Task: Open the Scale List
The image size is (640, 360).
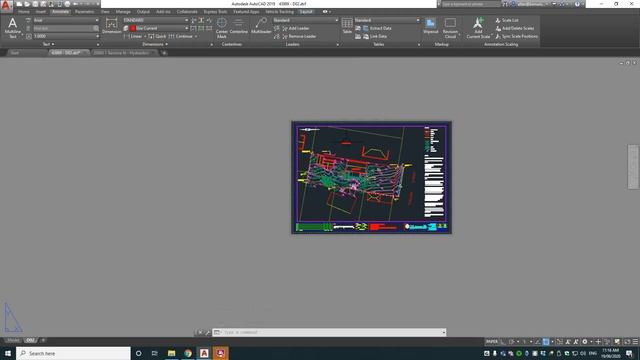Action: (x=507, y=20)
